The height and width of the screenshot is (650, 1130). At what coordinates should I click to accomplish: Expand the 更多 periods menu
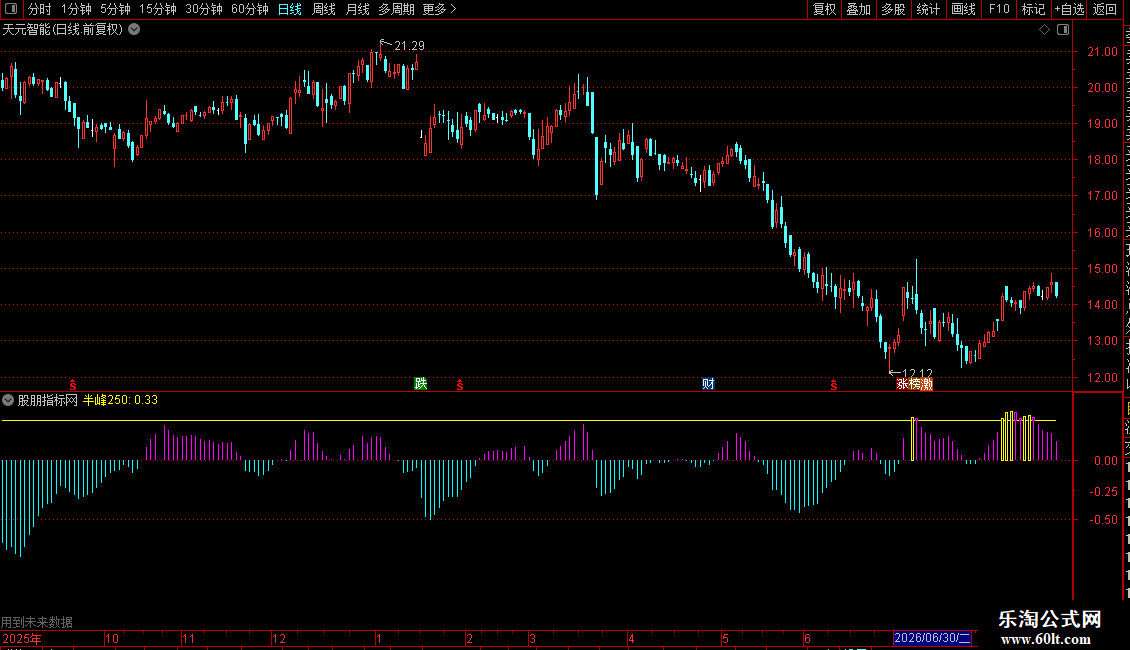pos(439,9)
